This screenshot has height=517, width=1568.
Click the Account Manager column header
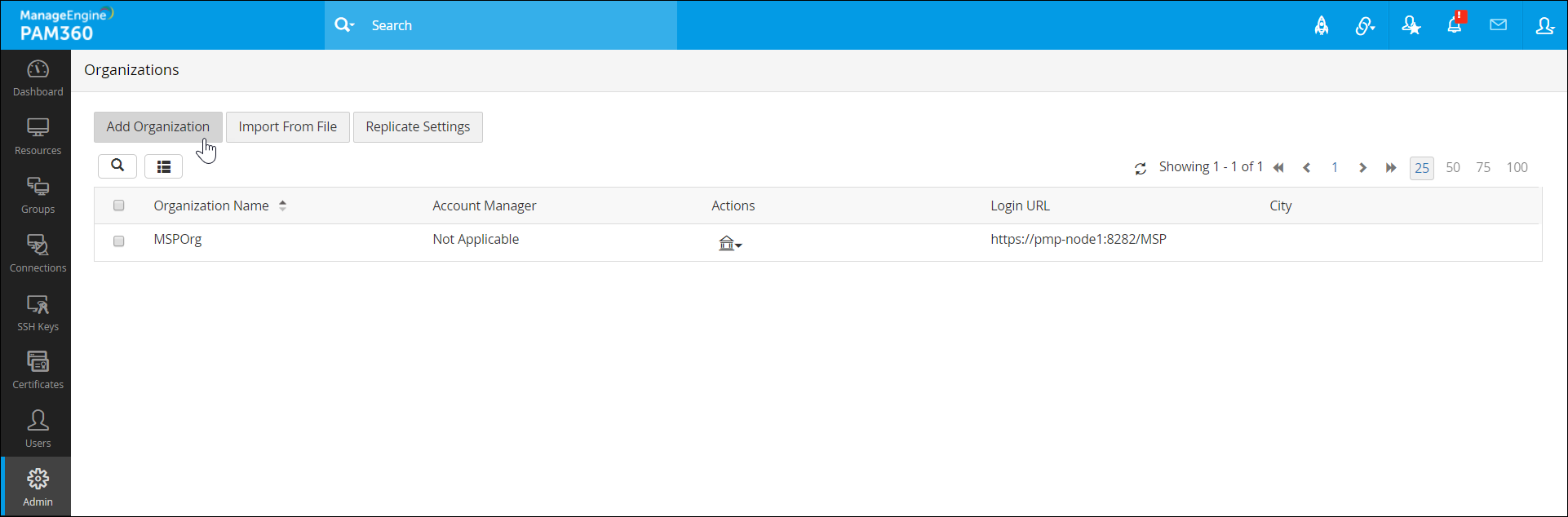(485, 205)
